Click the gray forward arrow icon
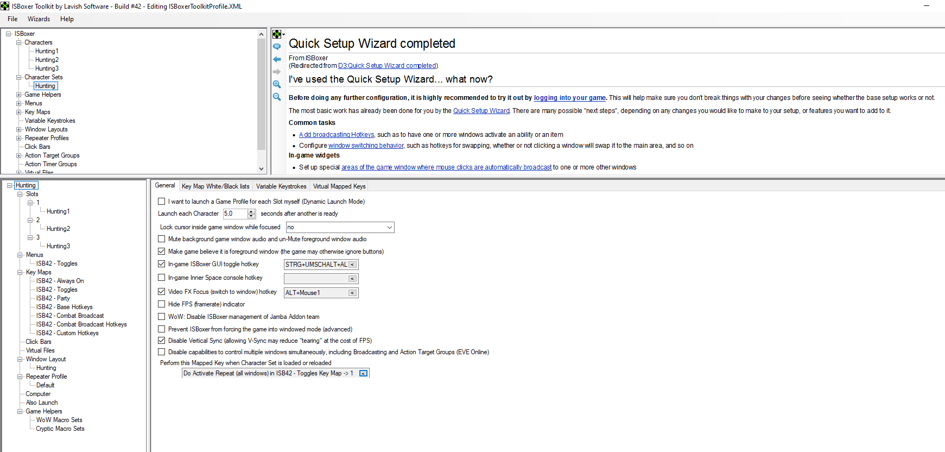Screen dimensions: 945x452 (277, 72)
